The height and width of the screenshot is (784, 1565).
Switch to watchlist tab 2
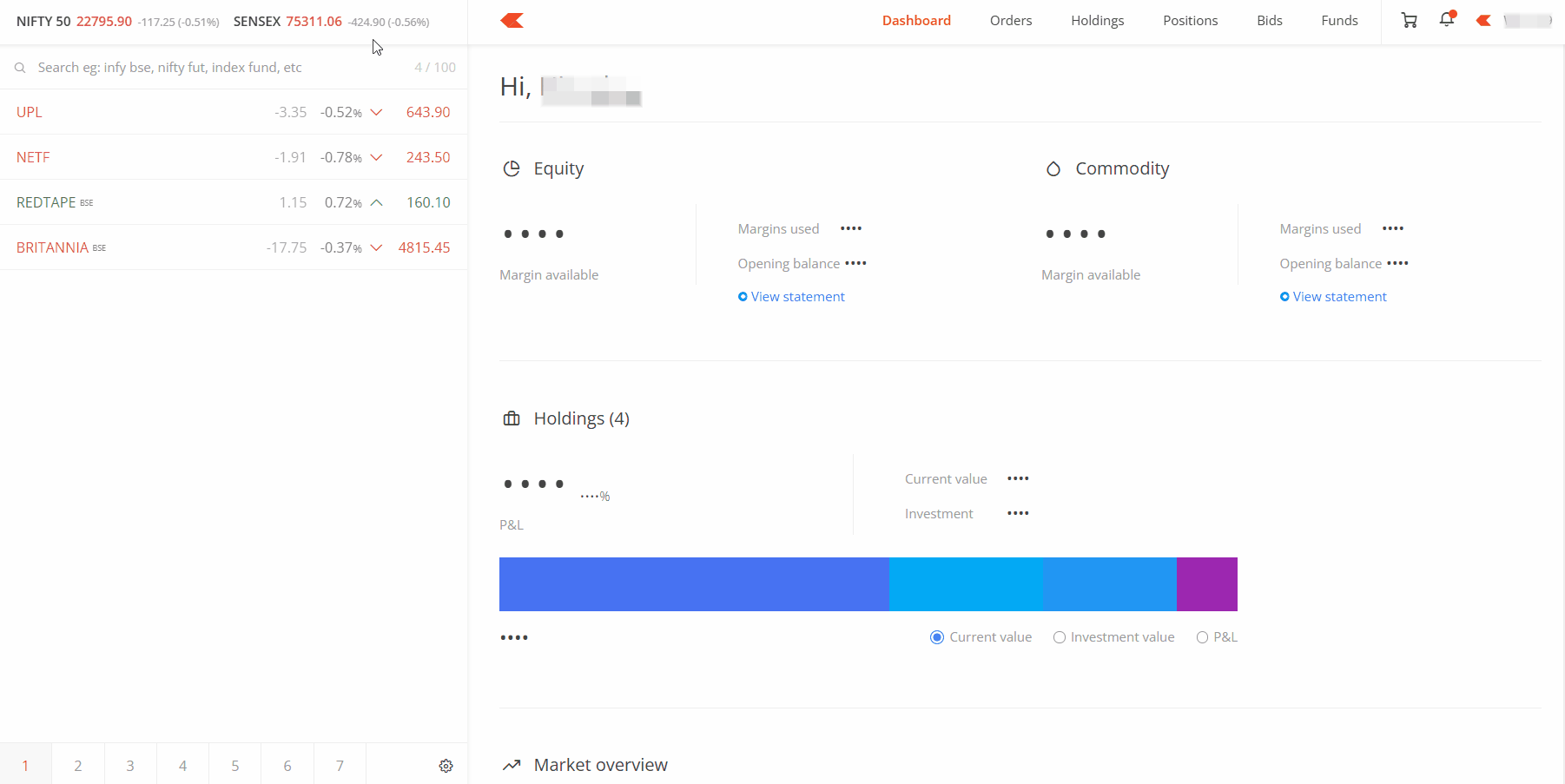pyautogui.click(x=78, y=764)
